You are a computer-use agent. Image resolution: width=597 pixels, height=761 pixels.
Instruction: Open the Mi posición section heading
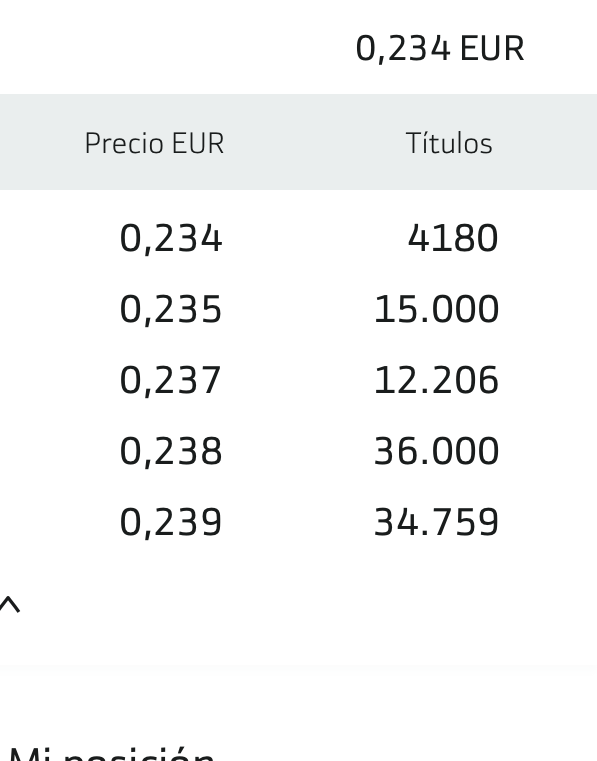[112, 753]
